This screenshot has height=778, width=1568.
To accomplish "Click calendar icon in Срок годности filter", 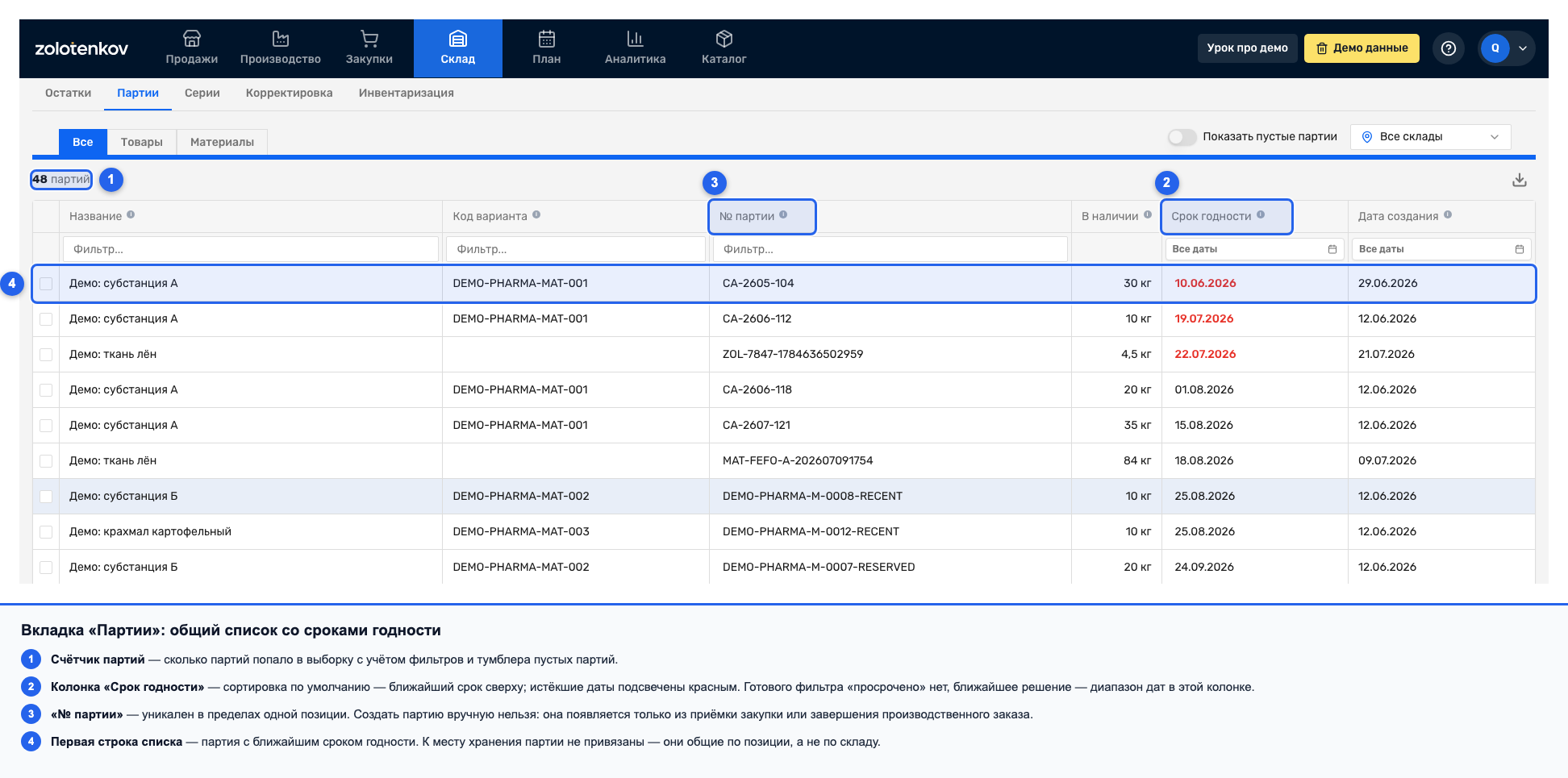I will tap(1332, 249).
